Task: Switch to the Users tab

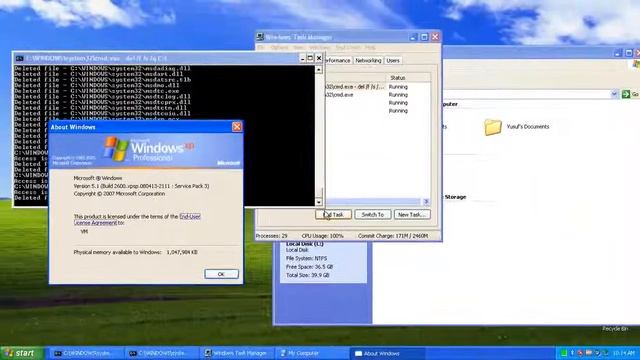Action: [393, 60]
